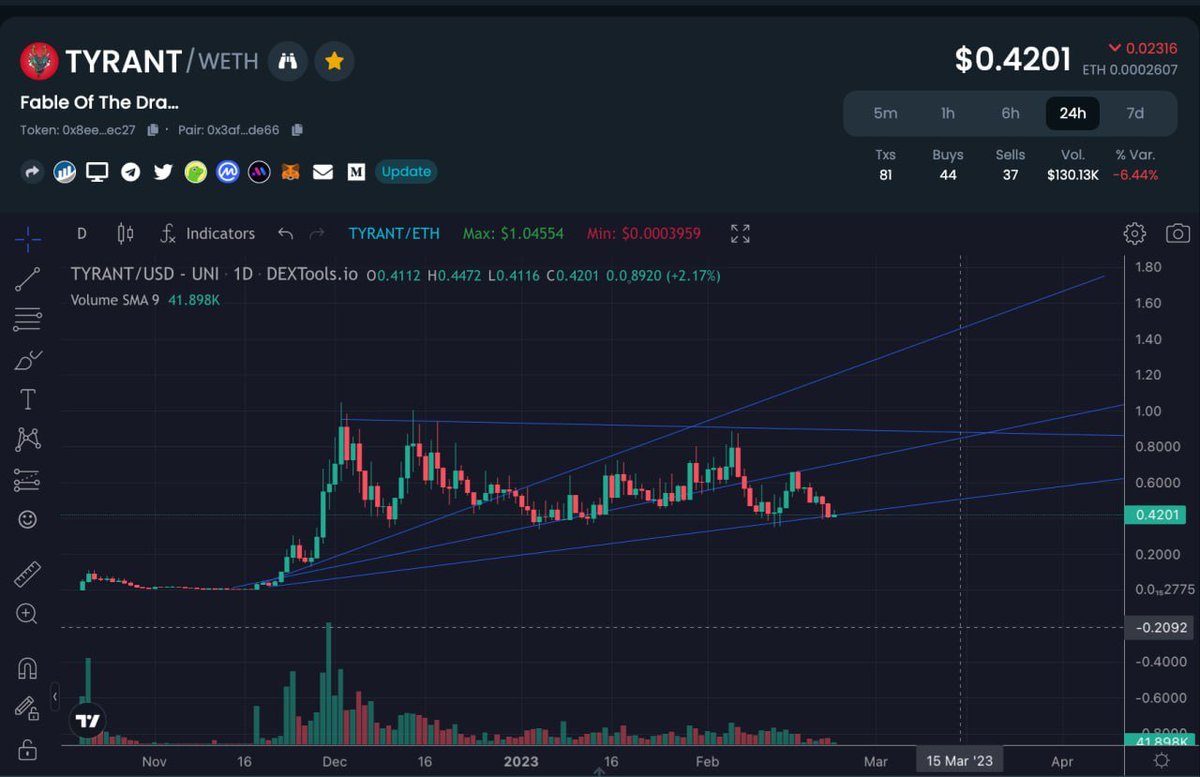Click the email envelope icon
Viewport: 1200px width, 777px height.
[x=322, y=172]
